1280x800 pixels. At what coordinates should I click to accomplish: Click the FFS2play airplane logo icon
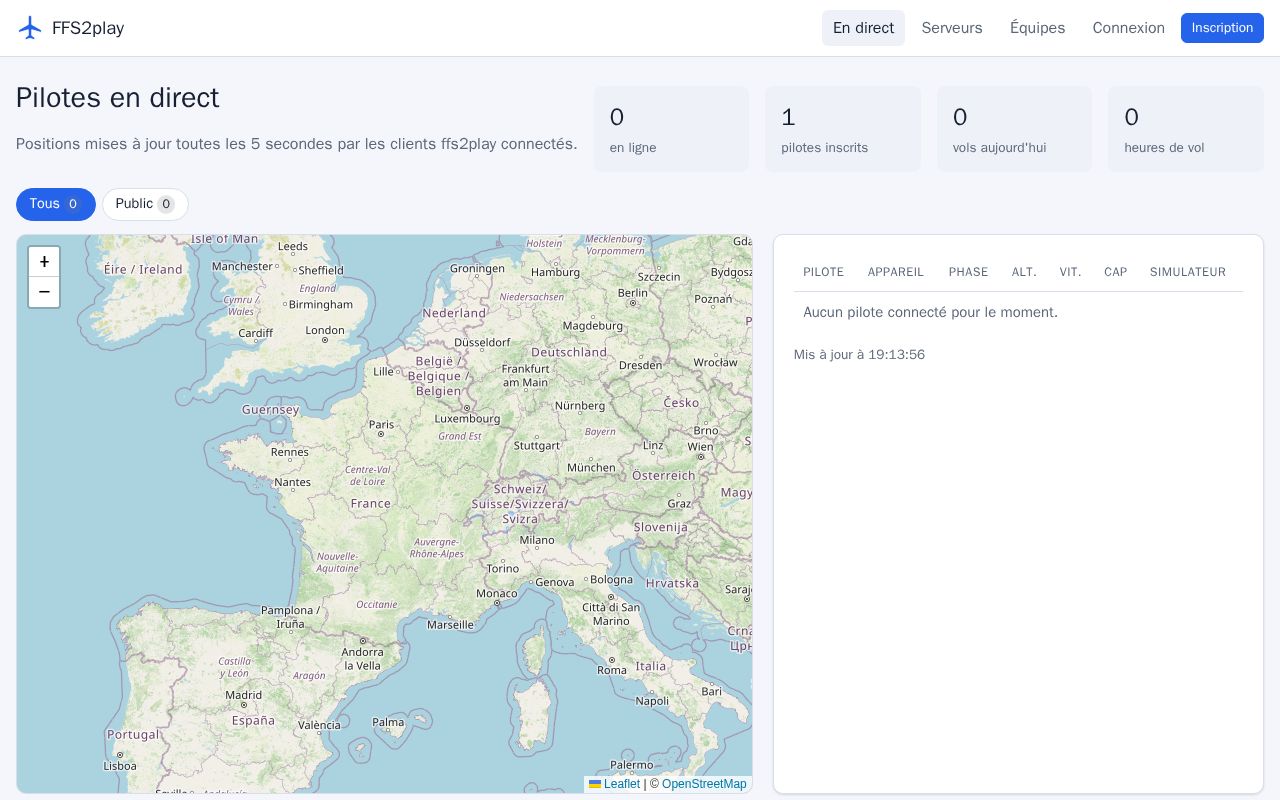point(30,28)
